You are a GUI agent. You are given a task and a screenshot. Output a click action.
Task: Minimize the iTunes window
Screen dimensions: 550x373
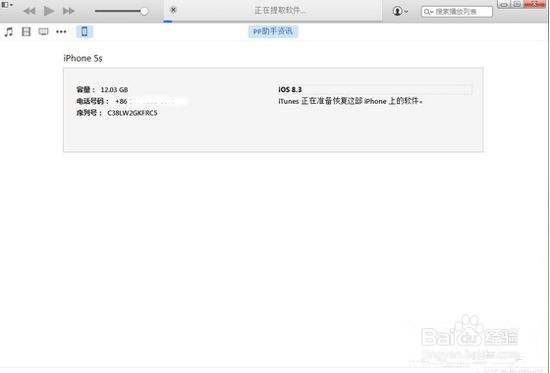pyautogui.click(x=504, y=4)
